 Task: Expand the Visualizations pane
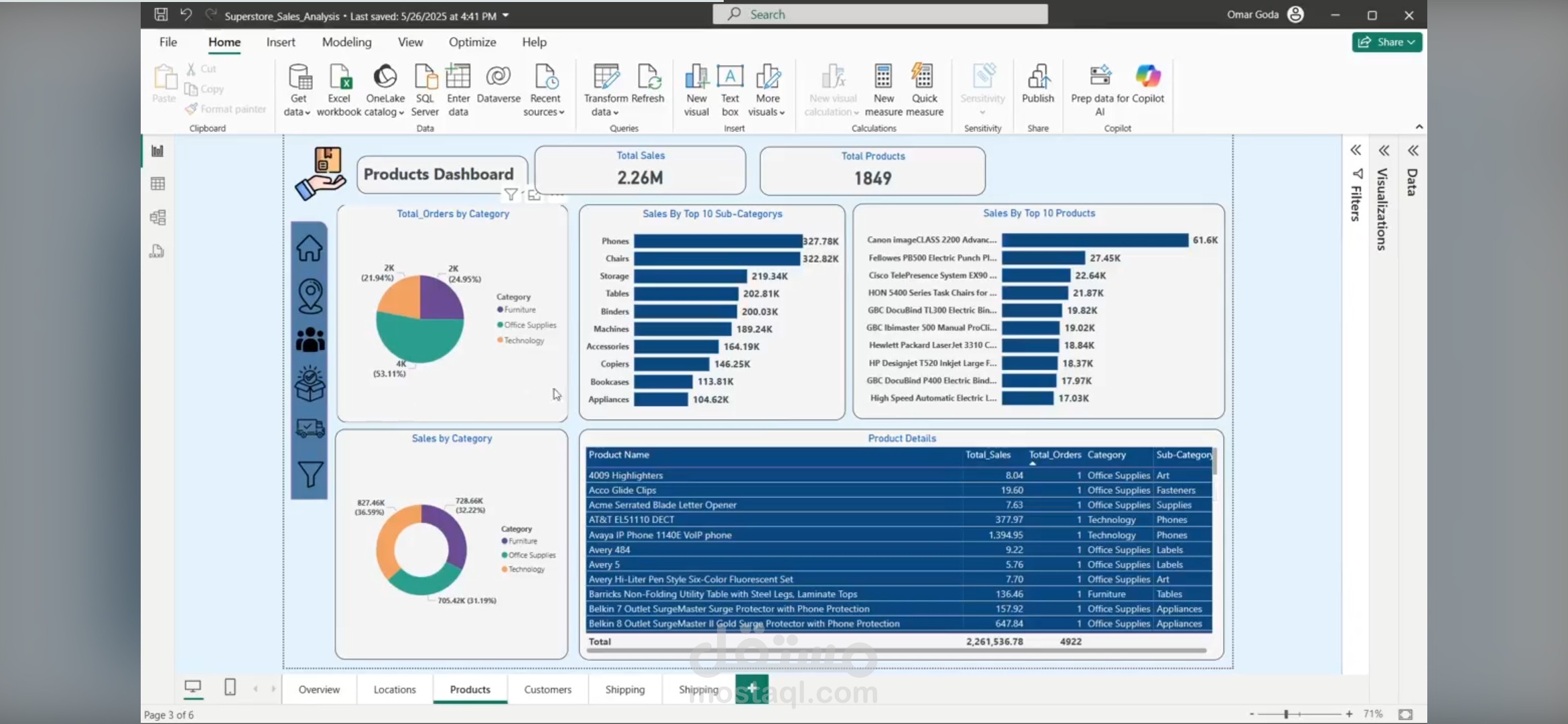(1384, 150)
